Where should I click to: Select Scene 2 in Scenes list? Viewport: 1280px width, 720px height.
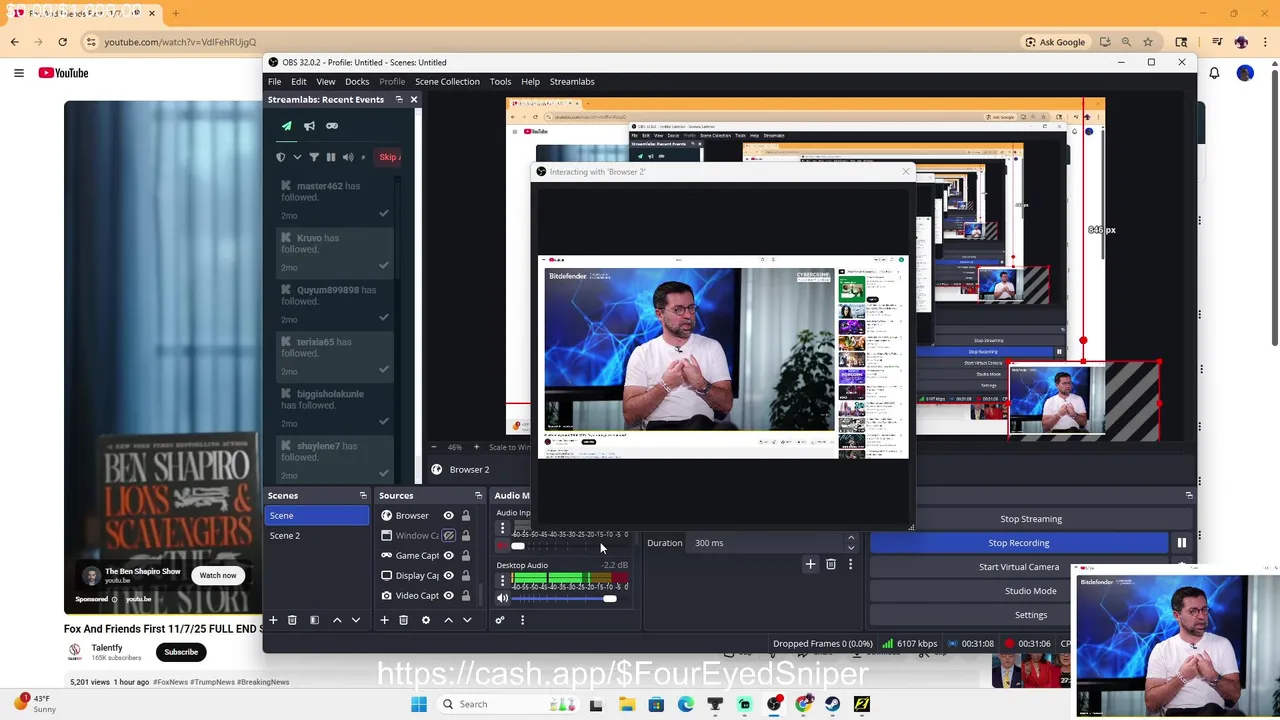click(x=316, y=536)
